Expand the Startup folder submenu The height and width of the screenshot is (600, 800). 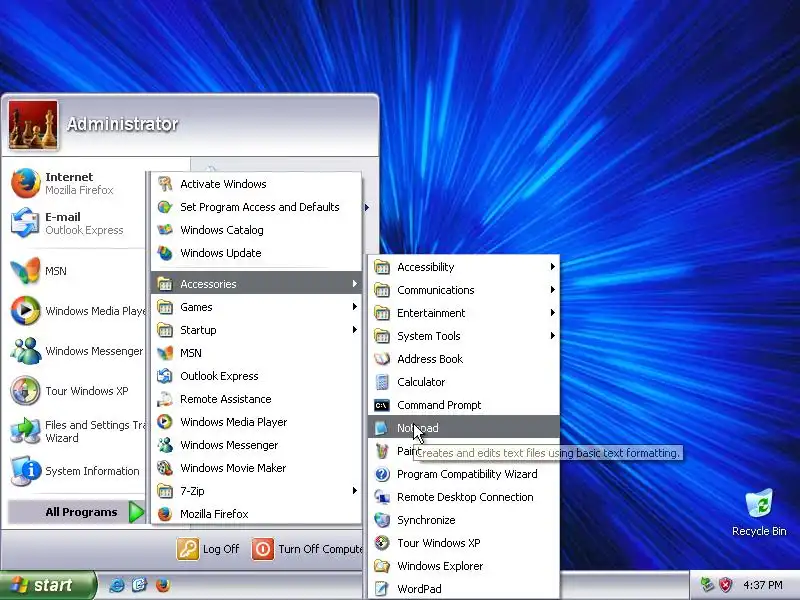coord(256,330)
